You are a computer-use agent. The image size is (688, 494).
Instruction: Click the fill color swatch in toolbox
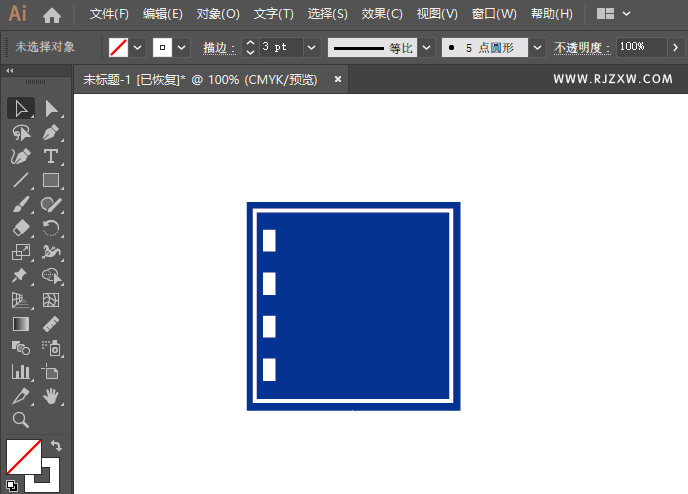pyautogui.click(x=23, y=456)
